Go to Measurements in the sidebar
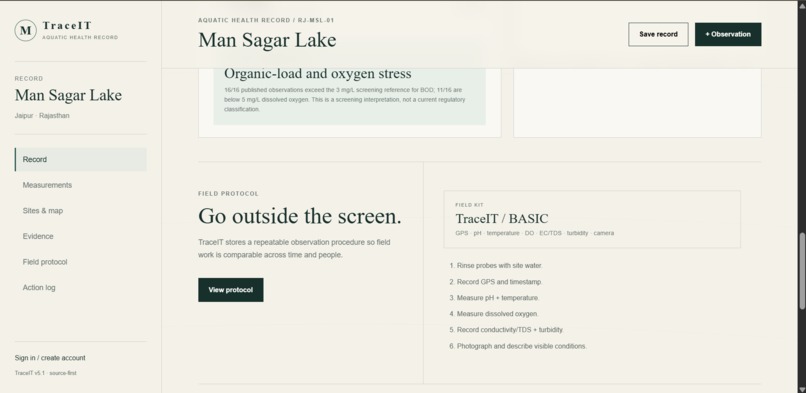Image resolution: width=806 pixels, height=393 pixels. [81, 185]
